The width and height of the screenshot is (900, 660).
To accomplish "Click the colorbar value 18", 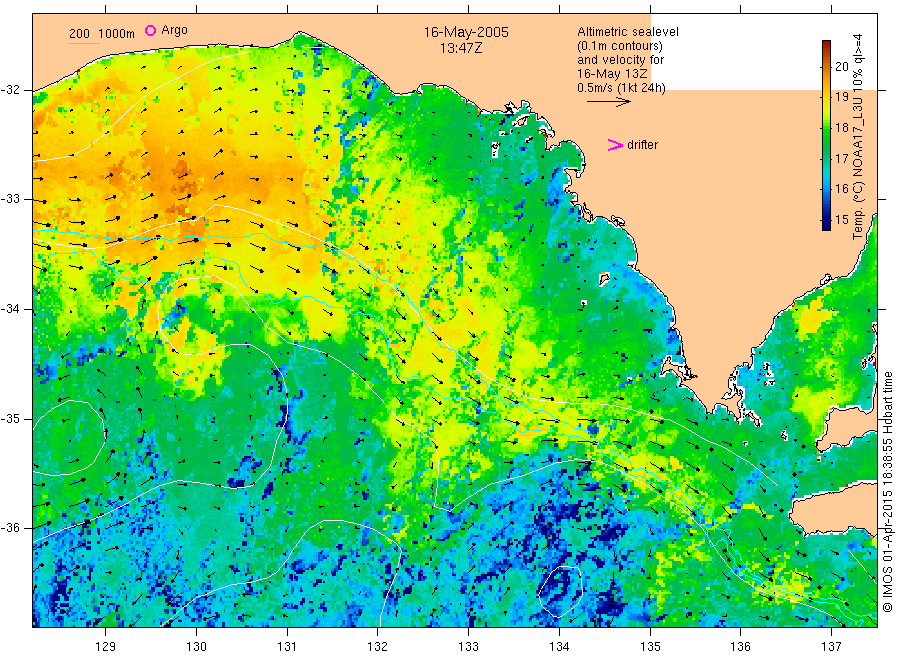I will click(841, 127).
